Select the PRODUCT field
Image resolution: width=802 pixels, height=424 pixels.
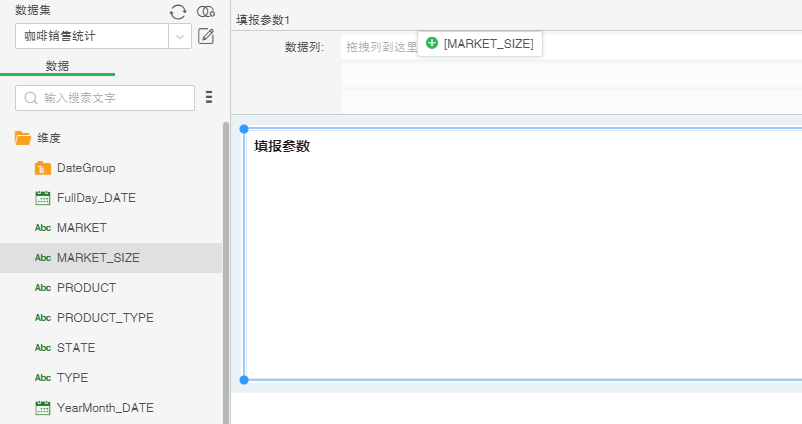click(86, 288)
